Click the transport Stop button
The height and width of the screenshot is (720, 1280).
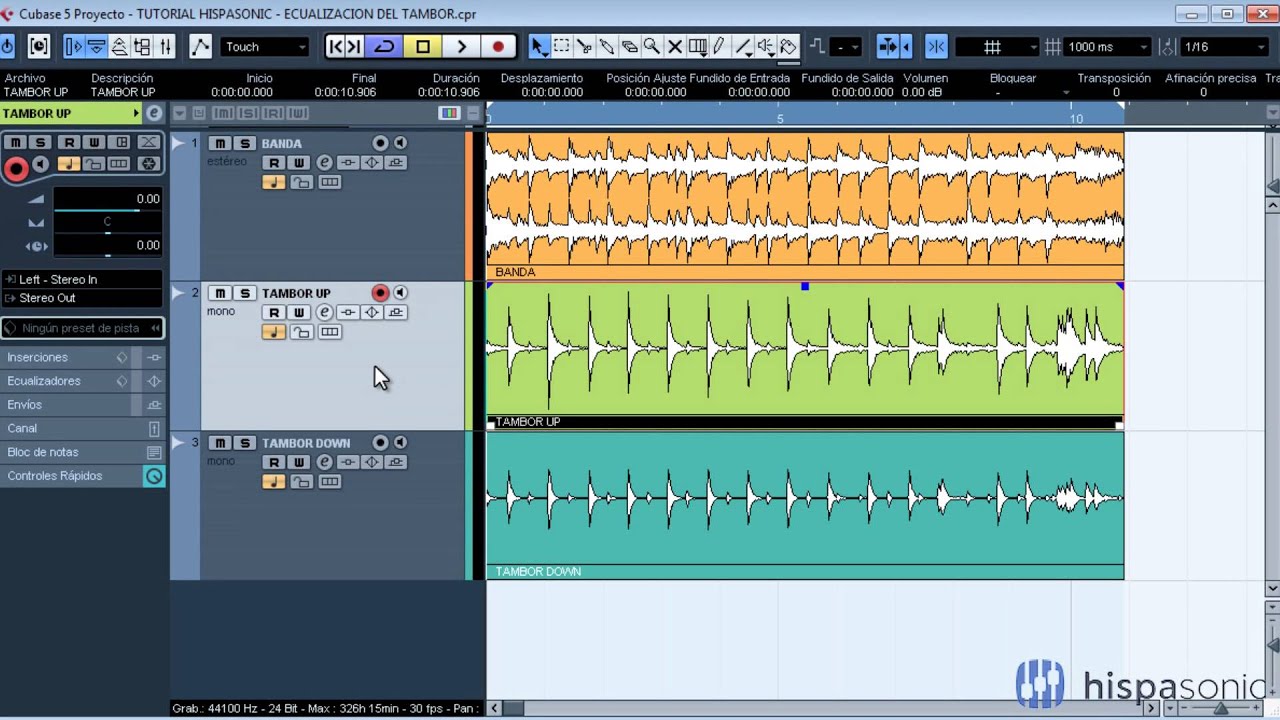pyautogui.click(x=423, y=47)
